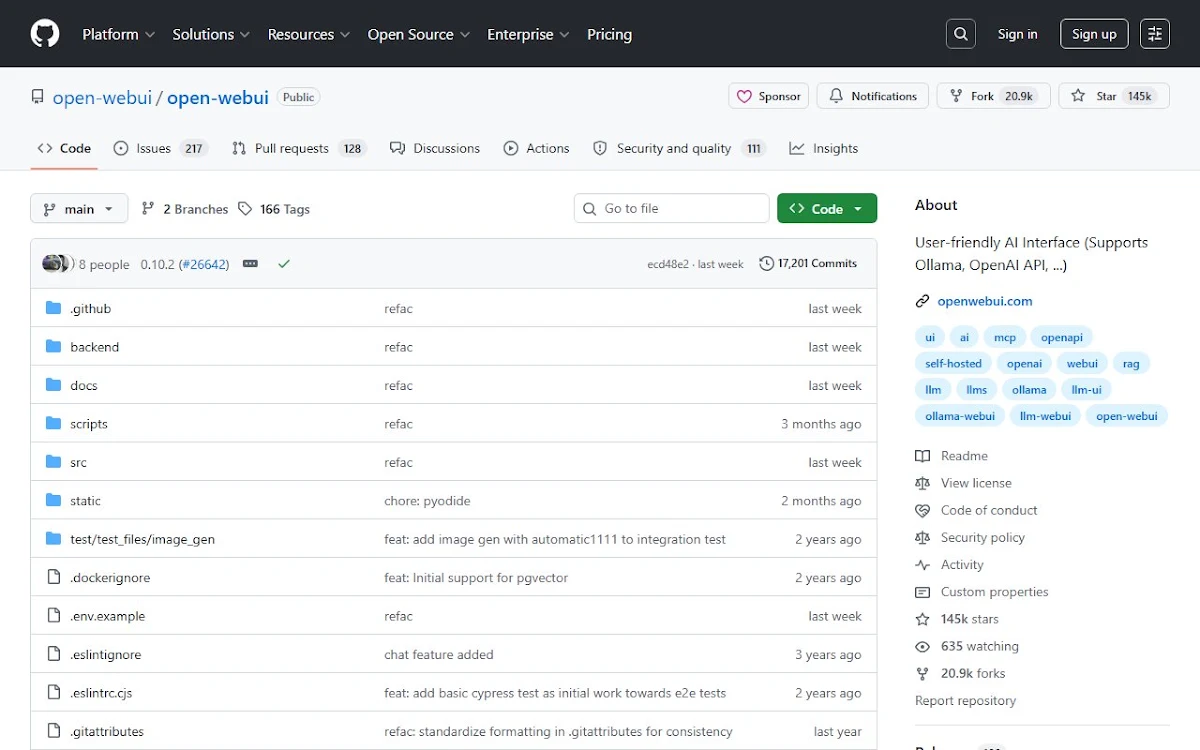Click the .github folder icon
This screenshot has width=1200, height=750.
54,309
